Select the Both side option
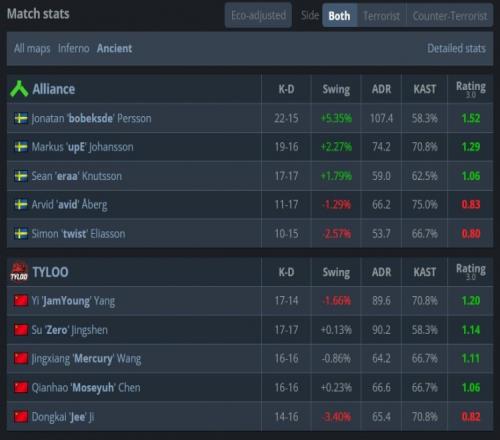Viewport: 500px width, 440px height. click(x=339, y=15)
